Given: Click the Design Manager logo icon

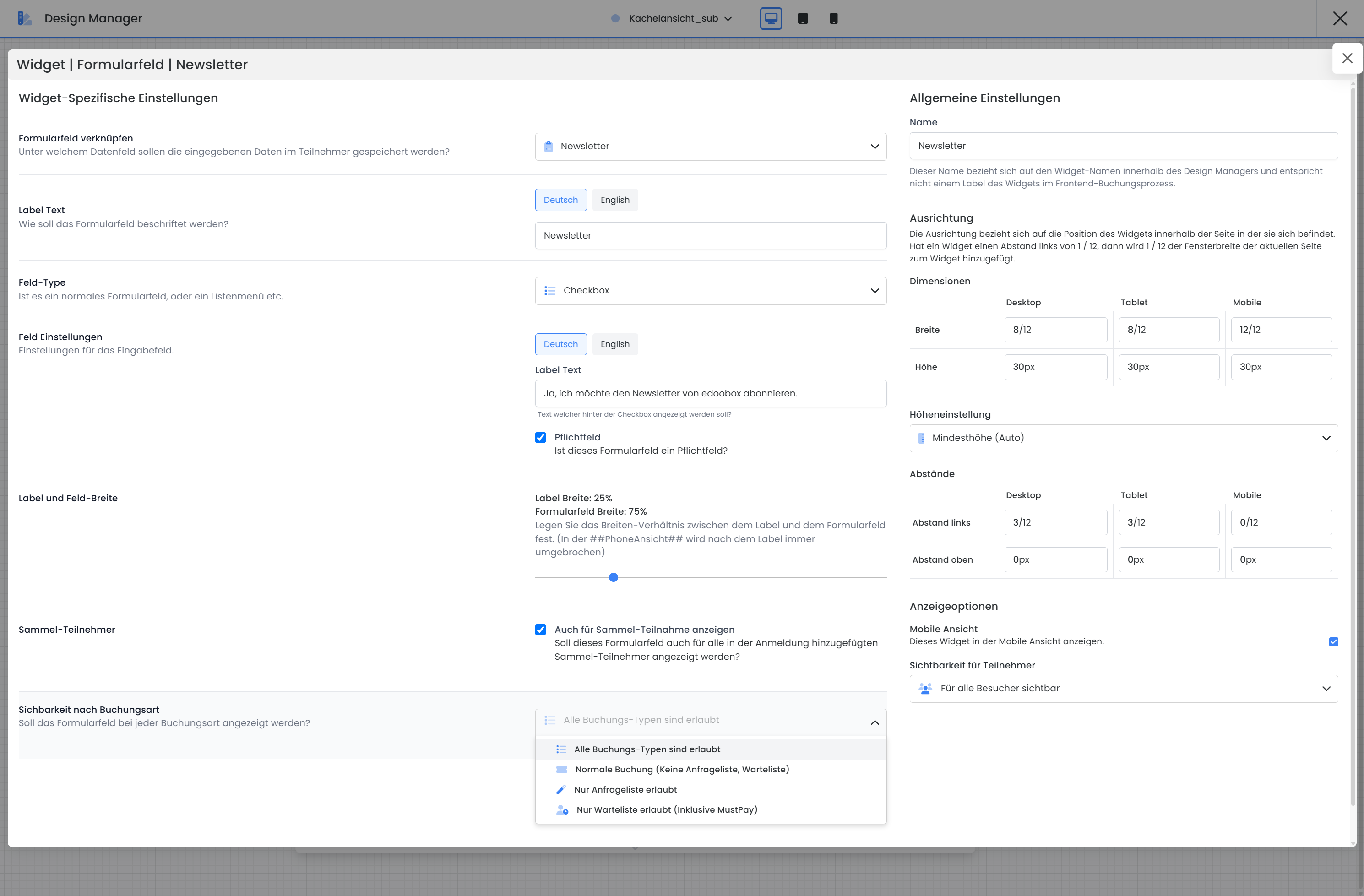Looking at the screenshot, I should click(x=24, y=18).
